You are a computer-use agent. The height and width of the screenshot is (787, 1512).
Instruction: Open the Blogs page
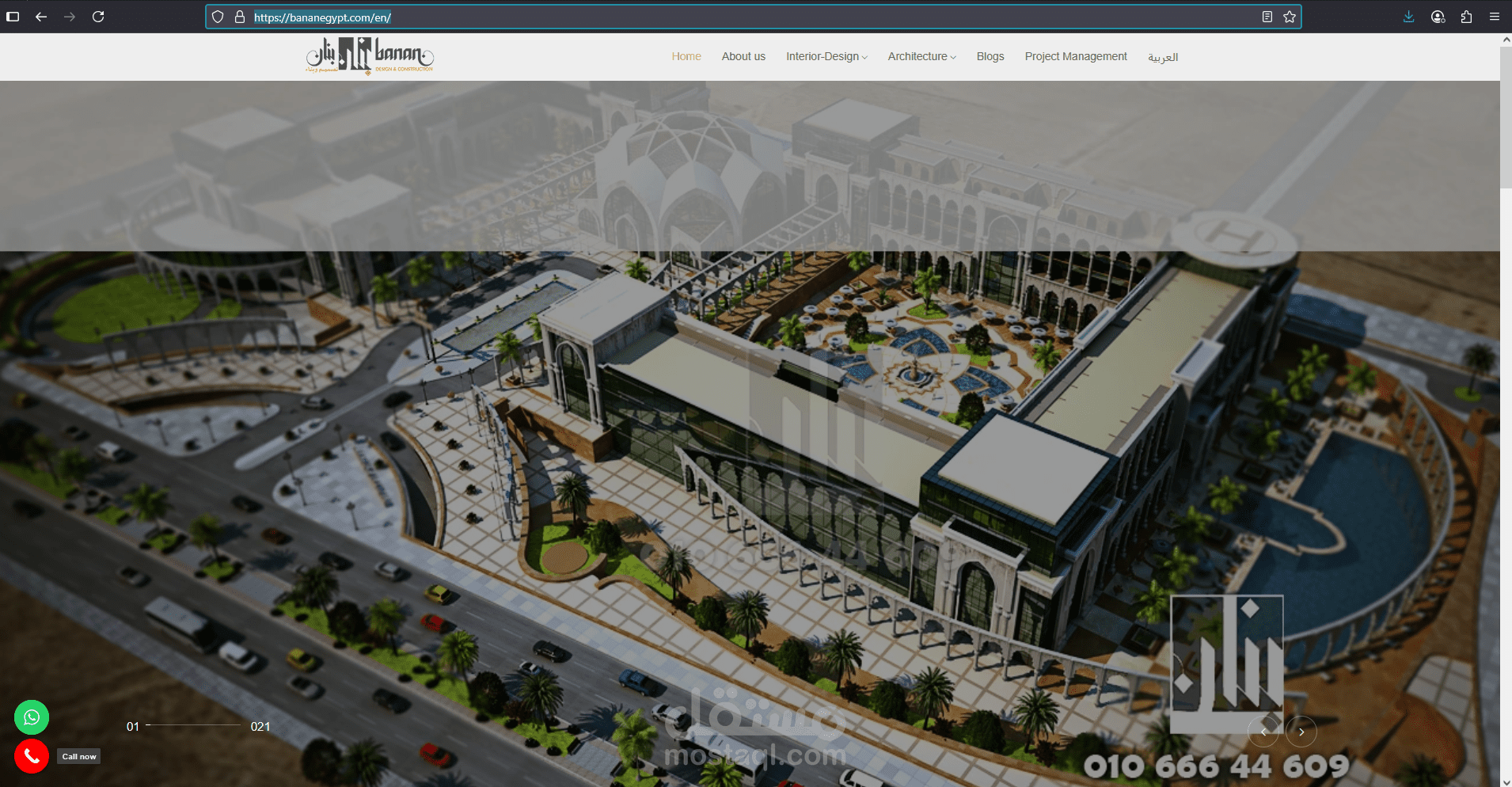pos(990,56)
